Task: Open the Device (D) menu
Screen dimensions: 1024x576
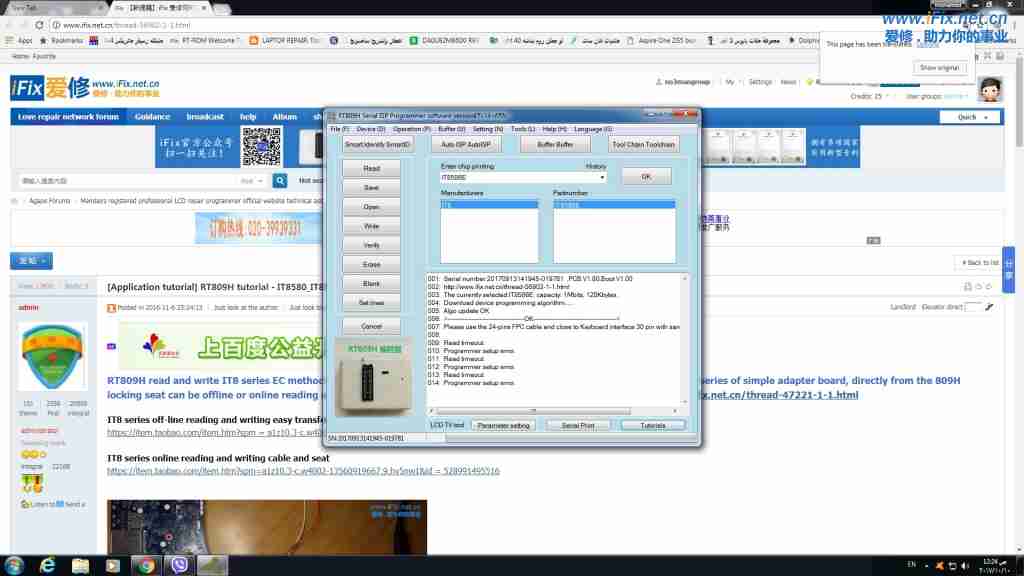Action: pyautogui.click(x=370, y=129)
